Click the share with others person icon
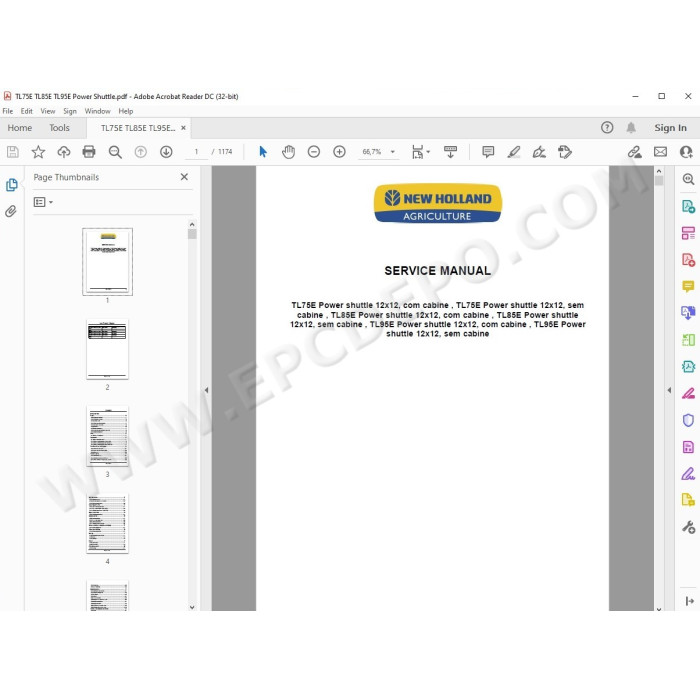 [686, 152]
